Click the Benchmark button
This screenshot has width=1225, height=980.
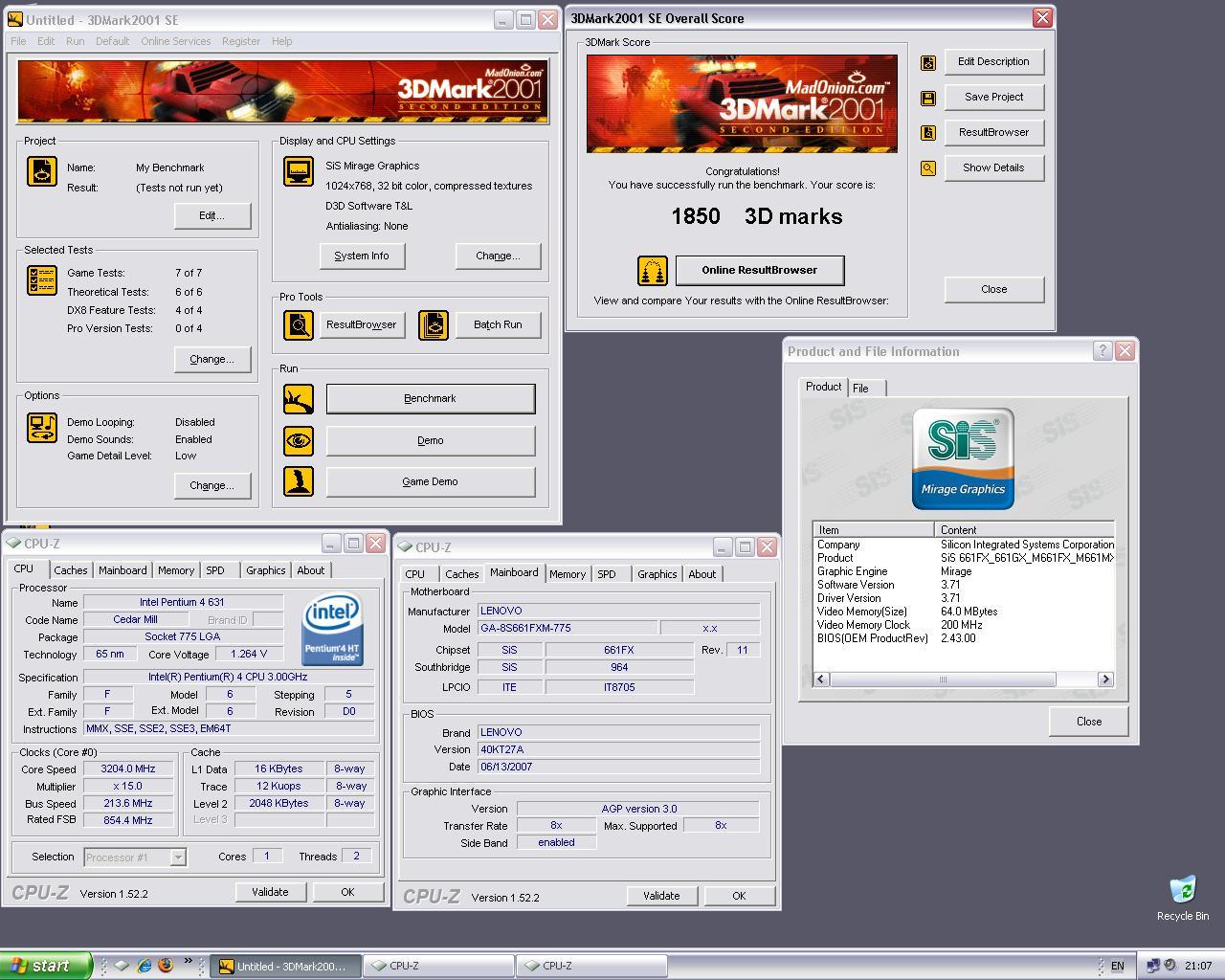click(431, 399)
